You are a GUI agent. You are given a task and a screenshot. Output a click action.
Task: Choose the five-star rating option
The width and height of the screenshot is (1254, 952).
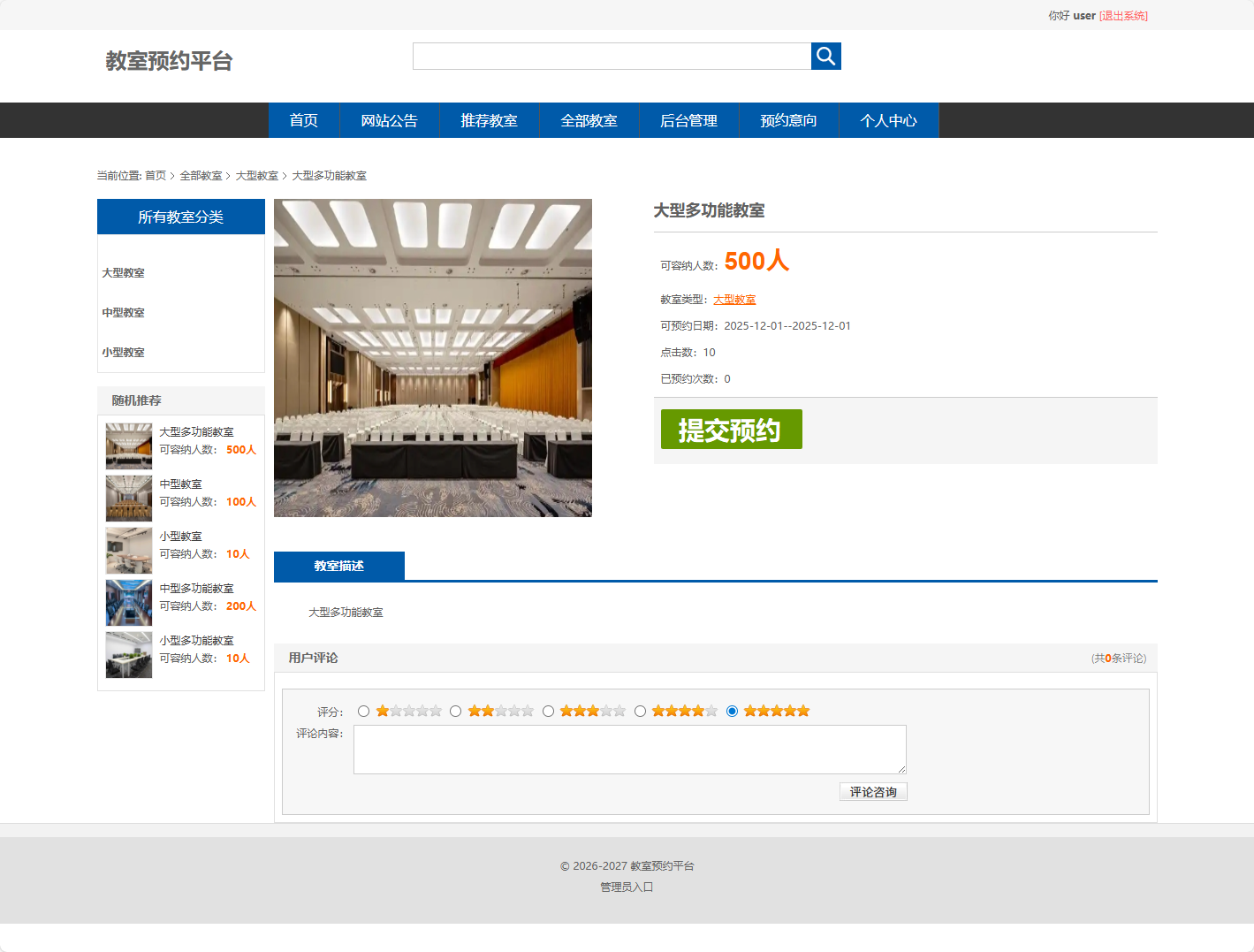click(x=732, y=711)
